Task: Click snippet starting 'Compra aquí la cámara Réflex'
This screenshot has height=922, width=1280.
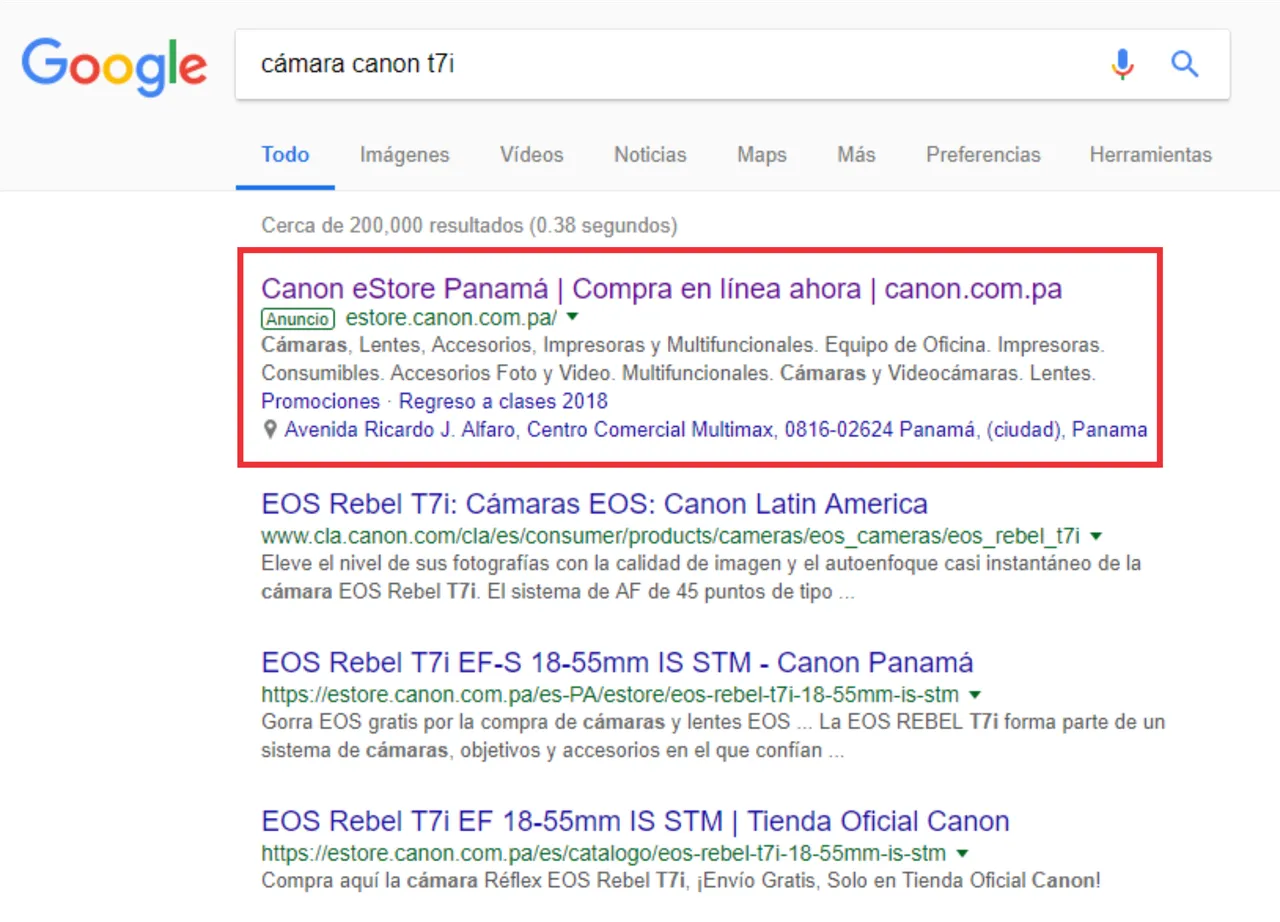Action: 680,881
